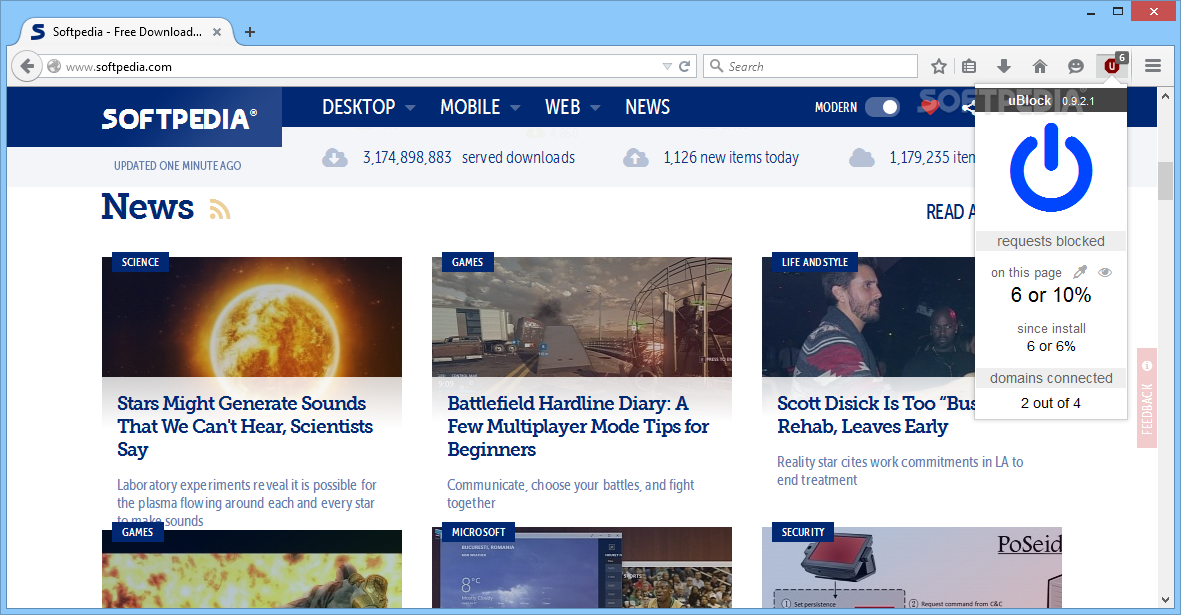Open the NEWS menu item
The image size is (1181, 615).
[x=647, y=107]
